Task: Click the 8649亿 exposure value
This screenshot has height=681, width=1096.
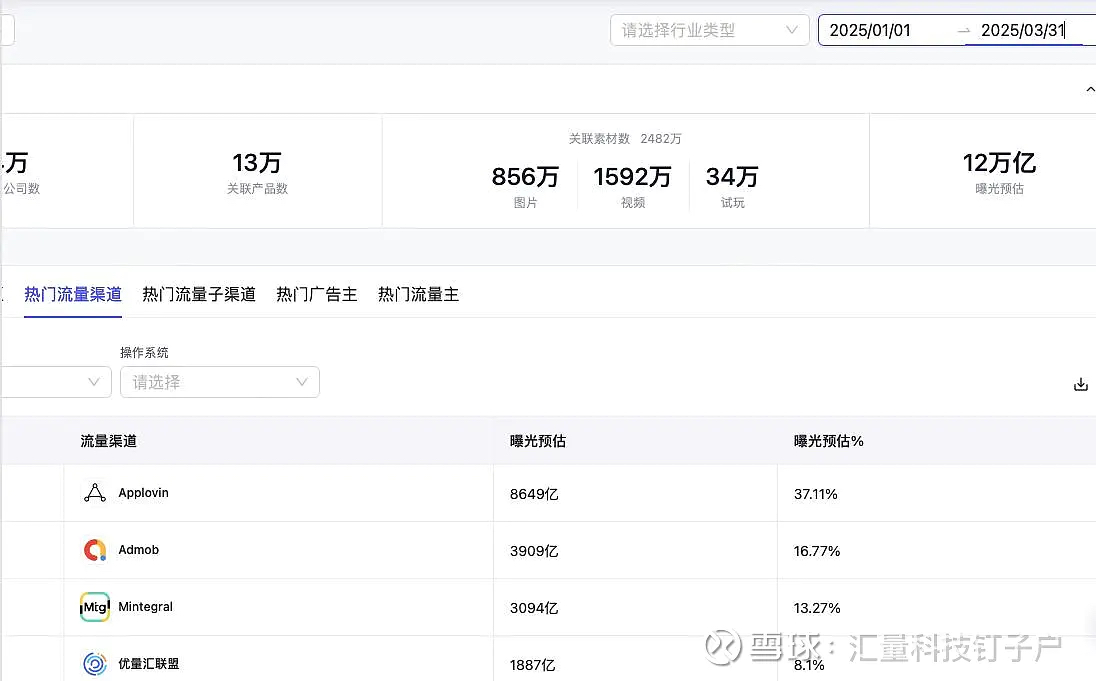Action: tap(534, 494)
